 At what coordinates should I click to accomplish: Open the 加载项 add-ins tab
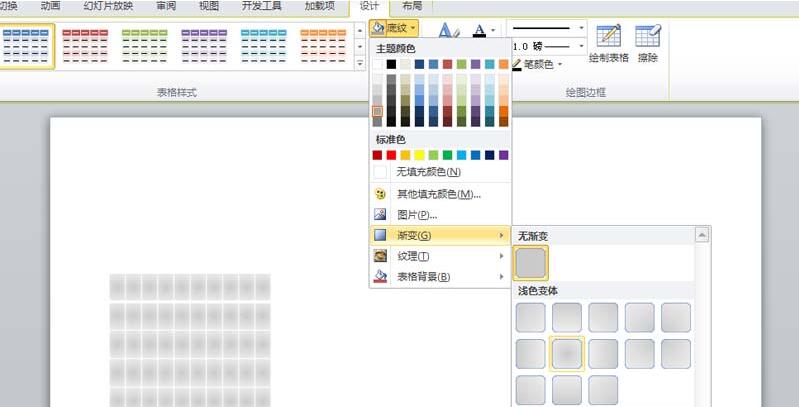[x=319, y=6]
